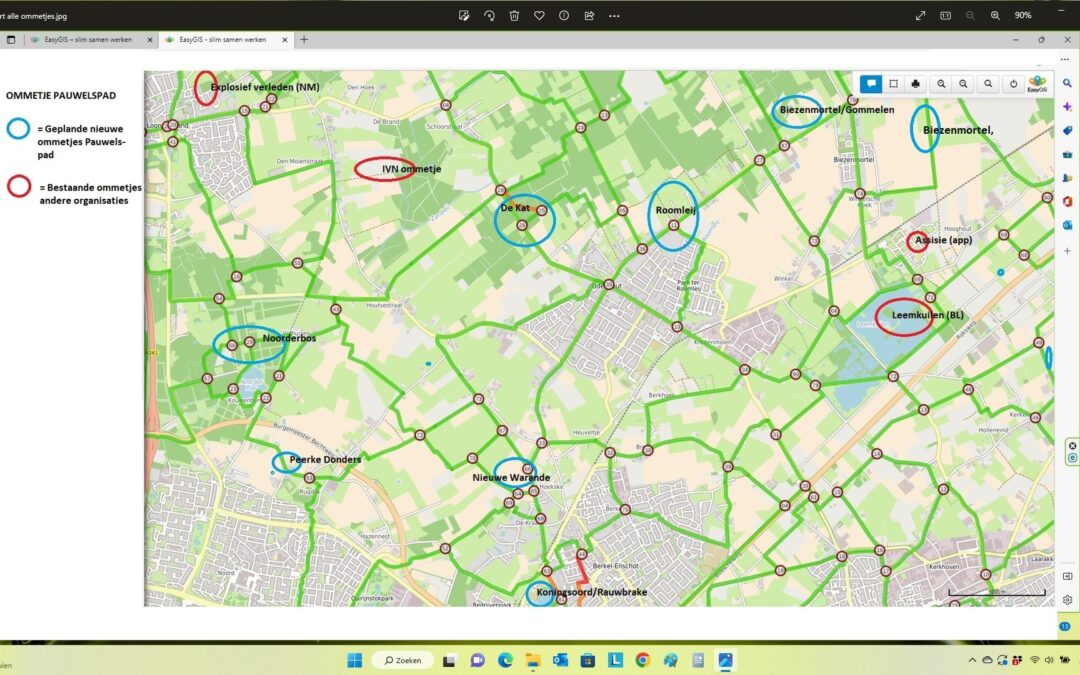Image resolution: width=1080 pixels, height=675 pixels.
Task: Open the 90% zoom level dropdown
Action: 1023,15
